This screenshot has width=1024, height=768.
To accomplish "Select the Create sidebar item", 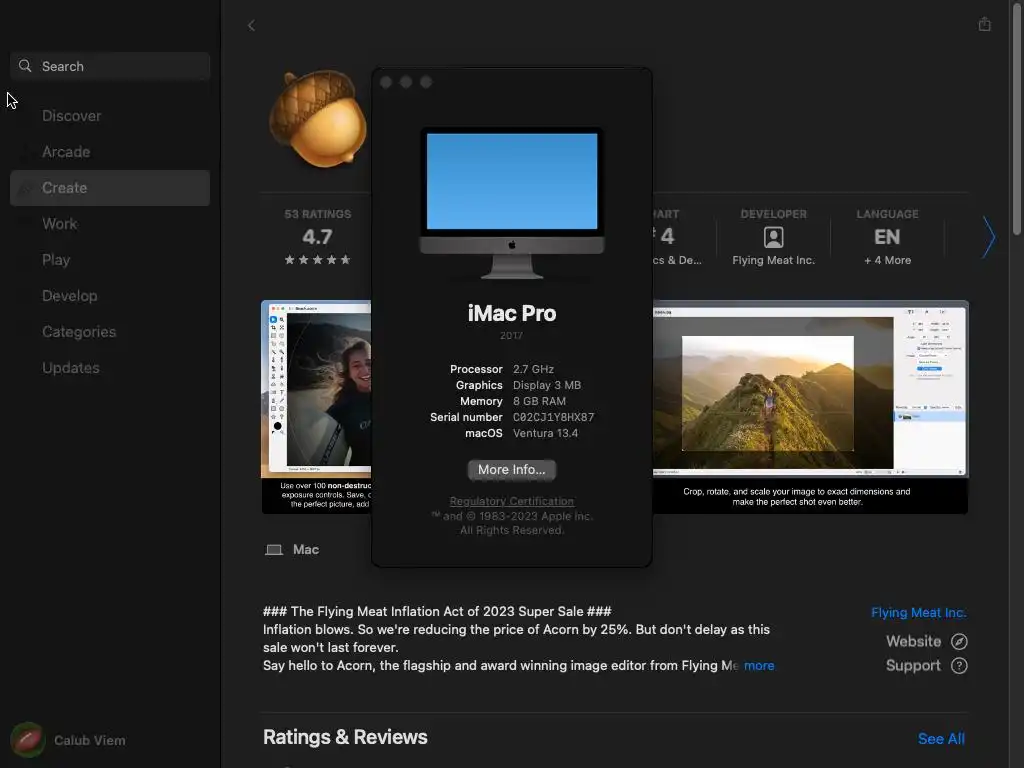I will pos(110,188).
